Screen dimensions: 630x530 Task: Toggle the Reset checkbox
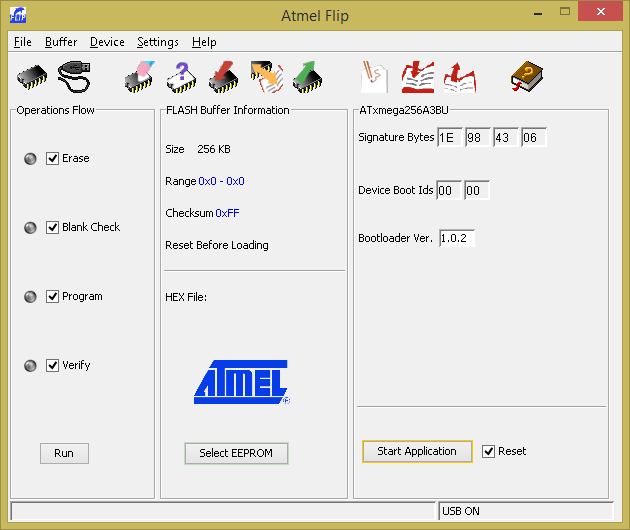tap(488, 451)
